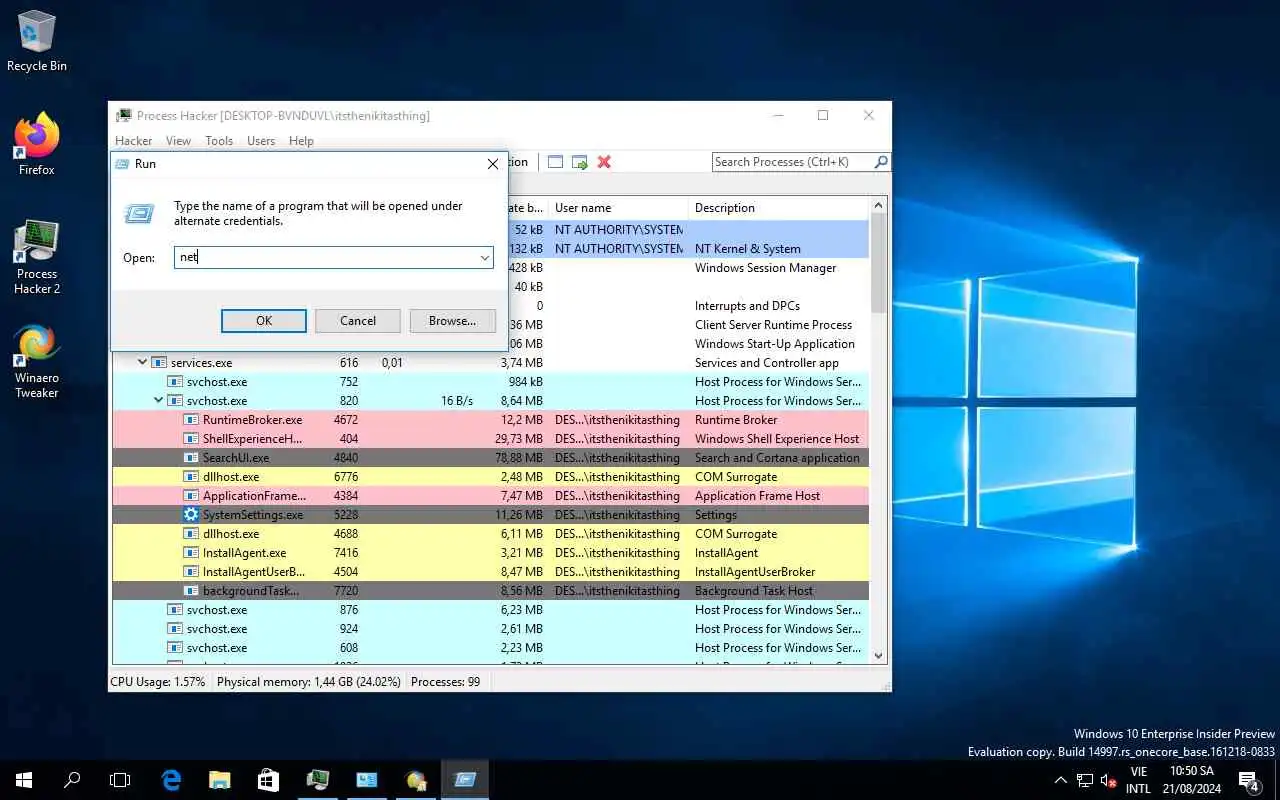Click the Process Hacker title bar icon
Viewport: 1280px width, 800px height.
click(x=124, y=116)
